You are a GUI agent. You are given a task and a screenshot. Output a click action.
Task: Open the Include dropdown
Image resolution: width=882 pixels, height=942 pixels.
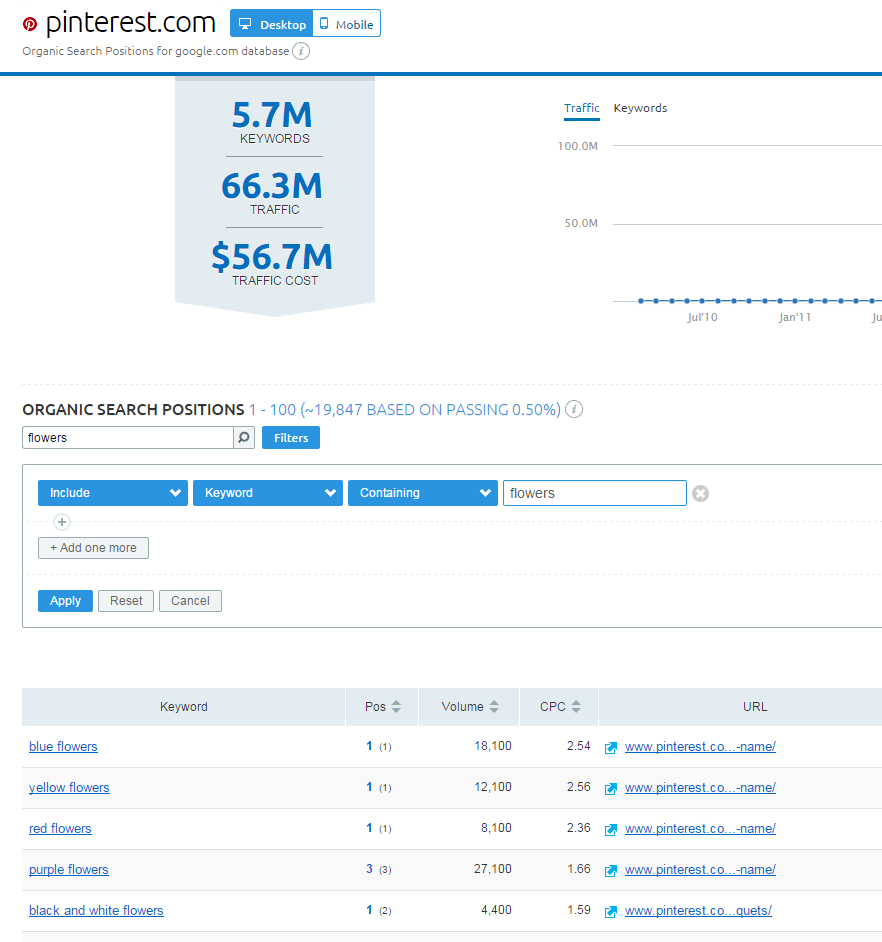(112, 493)
